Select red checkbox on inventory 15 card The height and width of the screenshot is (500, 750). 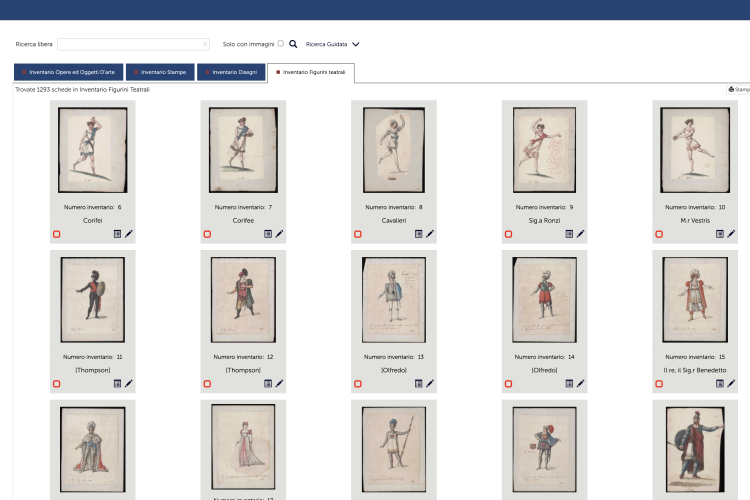click(x=659, y=384)
